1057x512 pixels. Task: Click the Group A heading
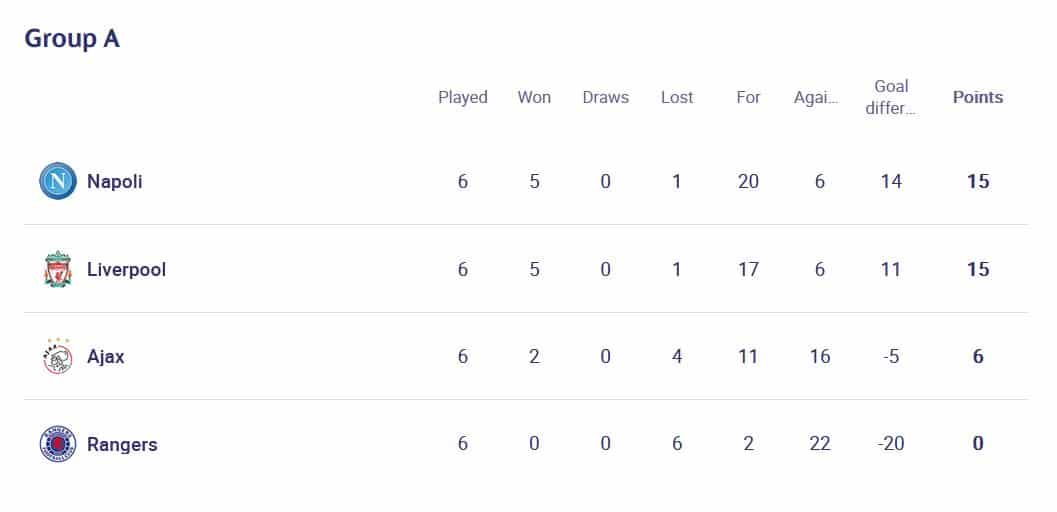pyautogui.click(x=72, y=39)
